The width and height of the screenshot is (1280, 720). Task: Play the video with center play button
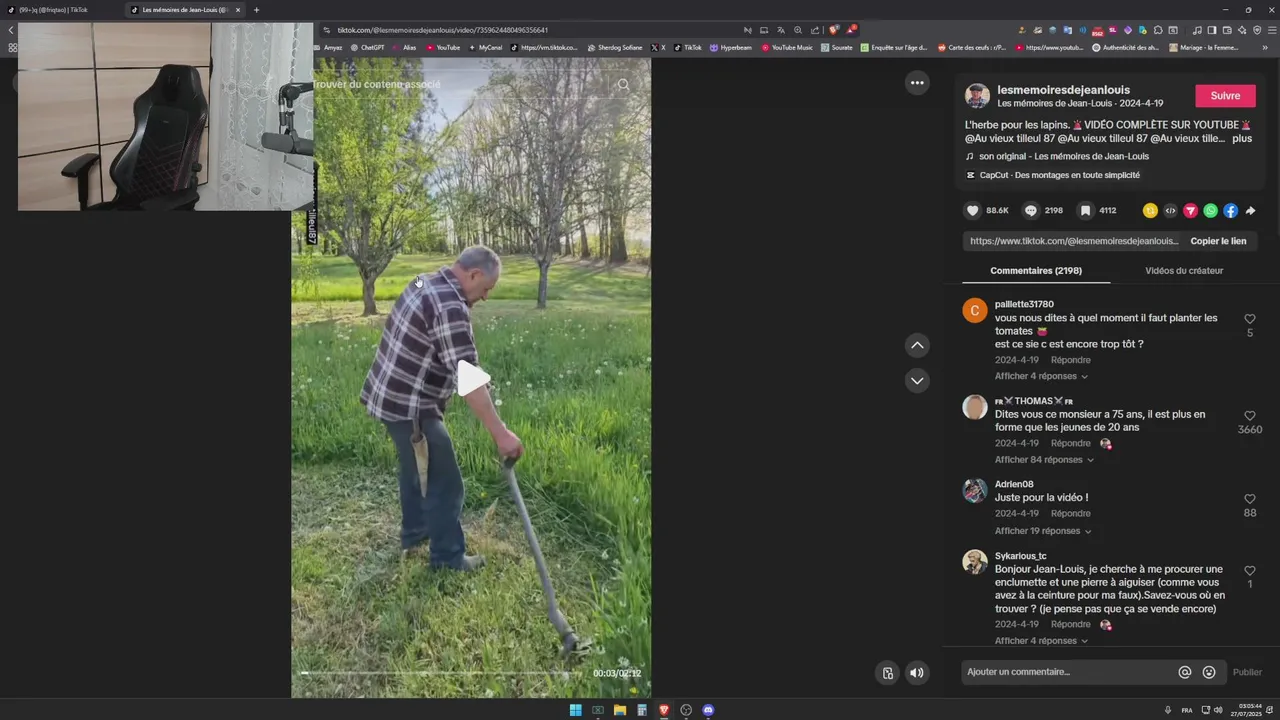pyautogui.click(x=472, y=378)
